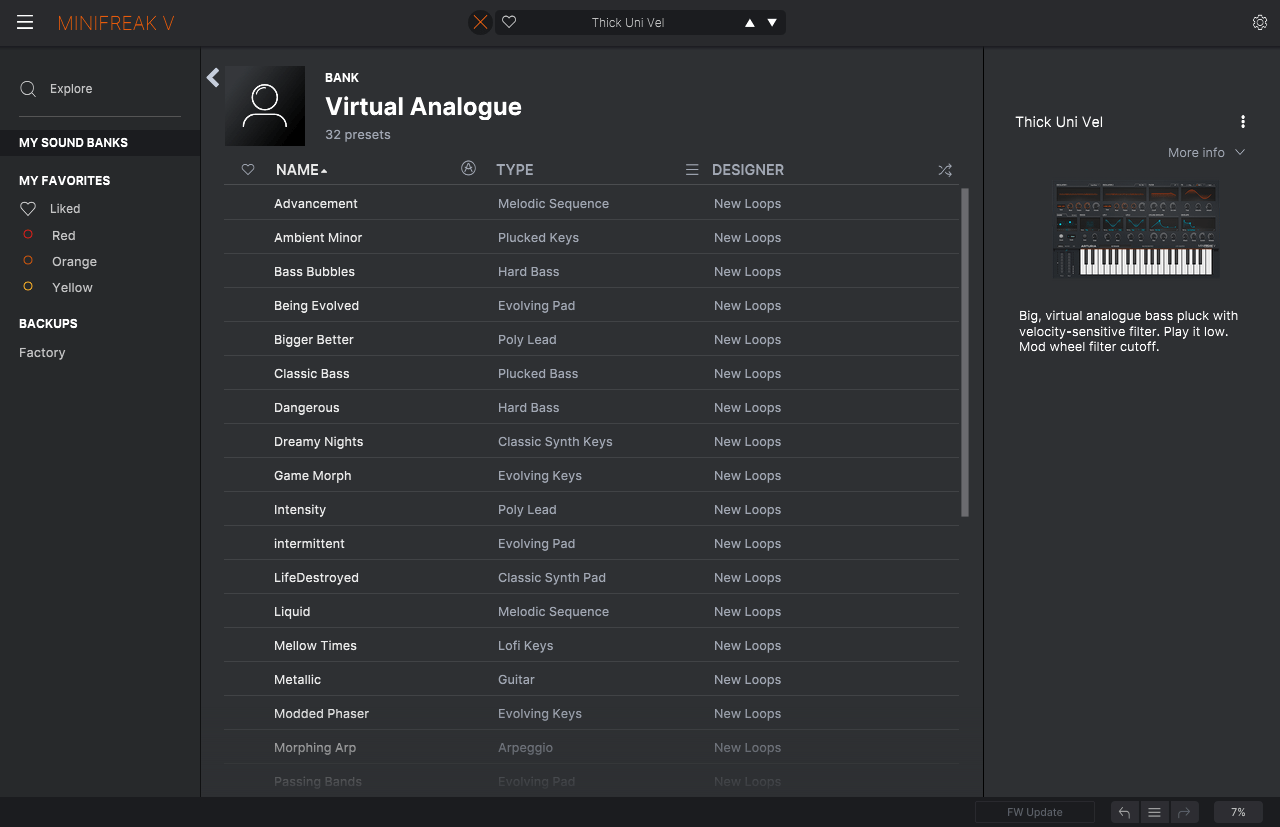Click the back chevron beside bank image
Screen dimensions: 1280x827
point(213,78)
